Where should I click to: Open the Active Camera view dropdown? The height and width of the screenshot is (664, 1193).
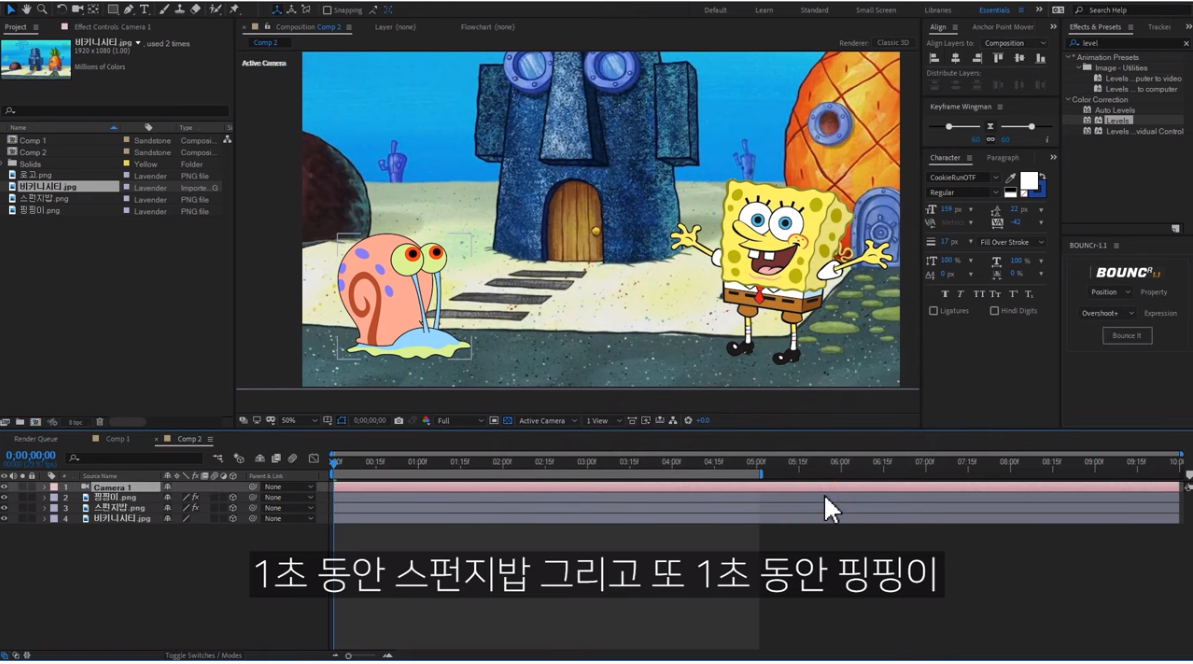[548, 421]
